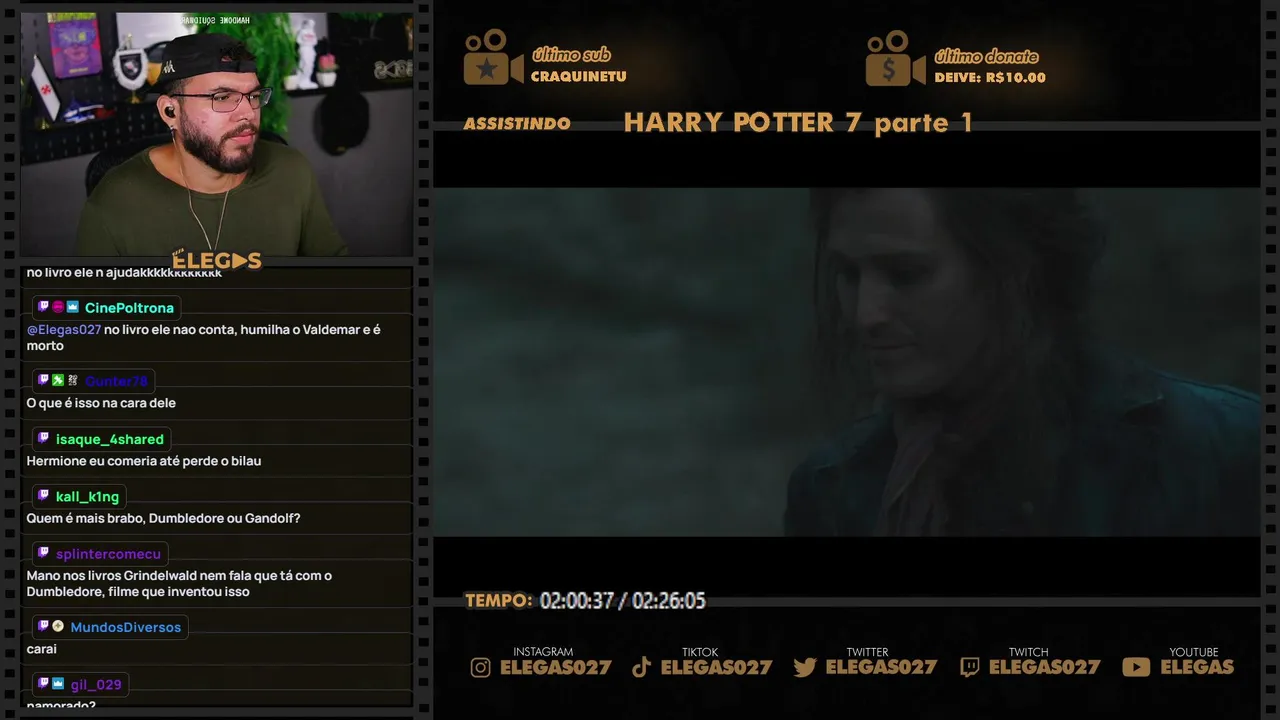Click the Twitch badge beside splintercomecu
Screen dimensions: 1280x720
coord(43,553)
